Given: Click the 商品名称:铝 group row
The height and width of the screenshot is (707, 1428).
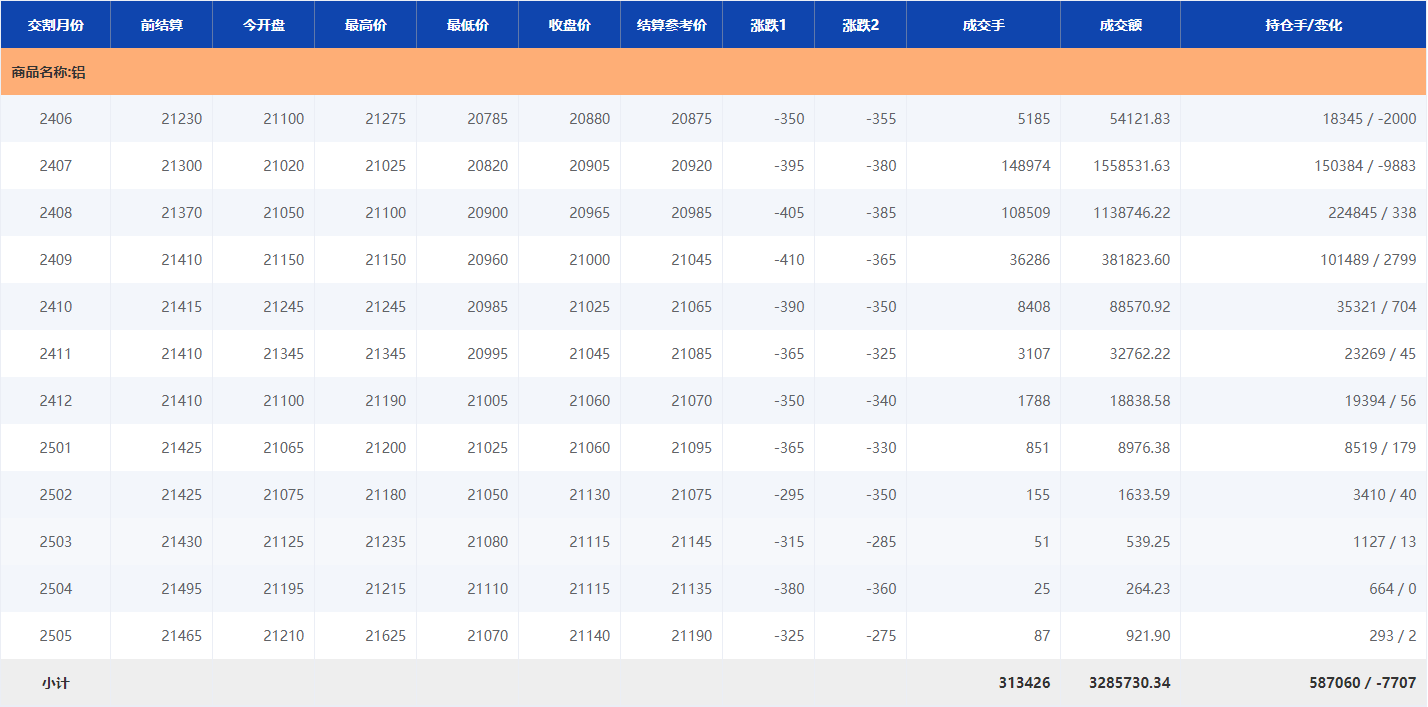Looking at the screenshot, I should [x=48, y=72].
